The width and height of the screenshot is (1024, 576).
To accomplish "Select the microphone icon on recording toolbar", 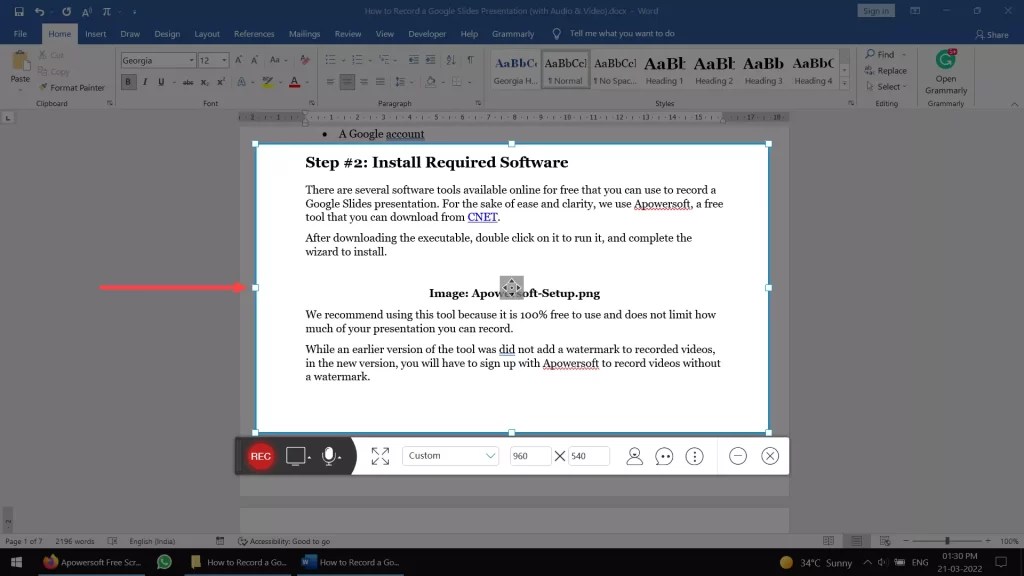I will coord(330,456).
